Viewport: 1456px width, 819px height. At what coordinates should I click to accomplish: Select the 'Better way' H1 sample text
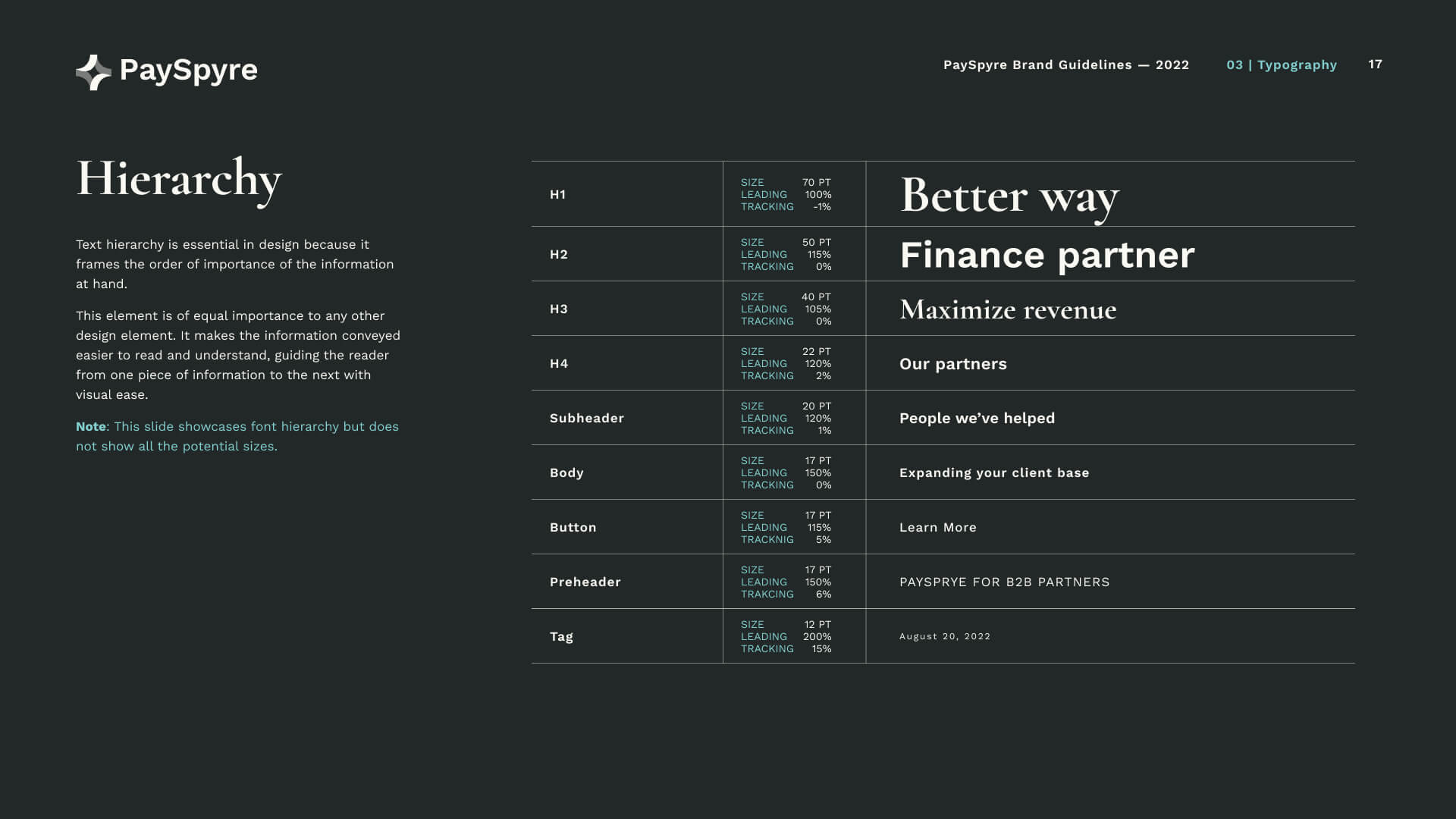(x=1009, y=197)
